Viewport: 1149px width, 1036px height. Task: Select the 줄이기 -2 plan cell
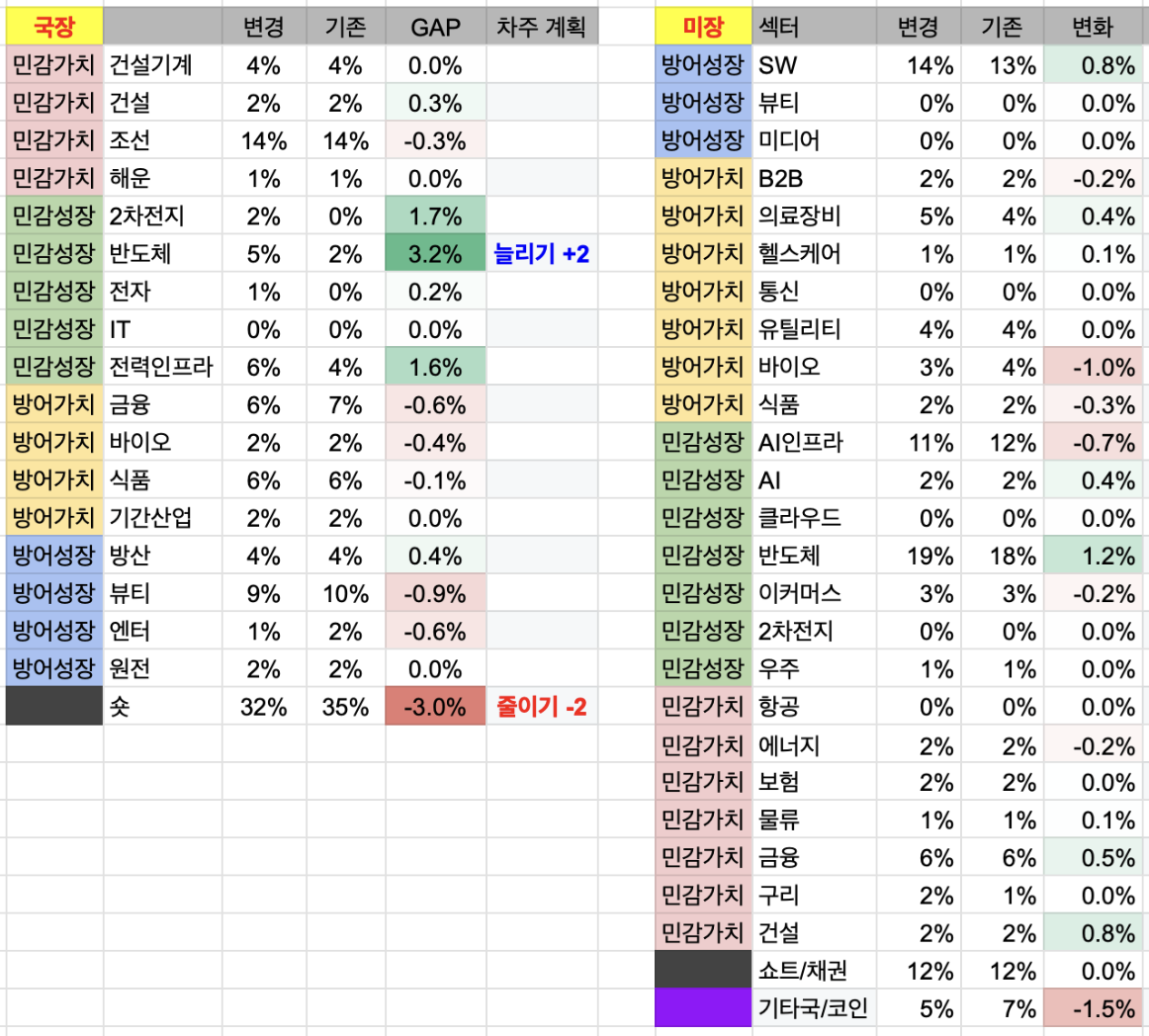[542, 707]
